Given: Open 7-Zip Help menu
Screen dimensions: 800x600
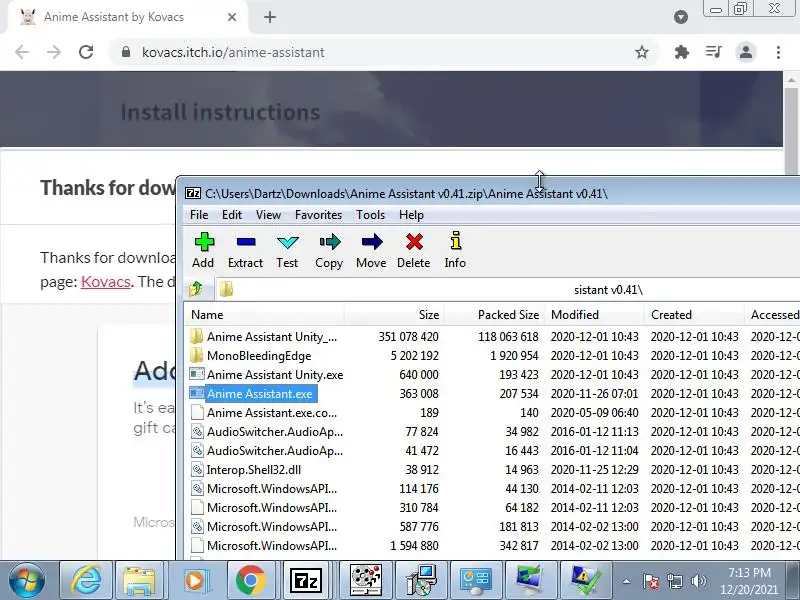Looking at the screenshot, I should click(x=411, y=215).
